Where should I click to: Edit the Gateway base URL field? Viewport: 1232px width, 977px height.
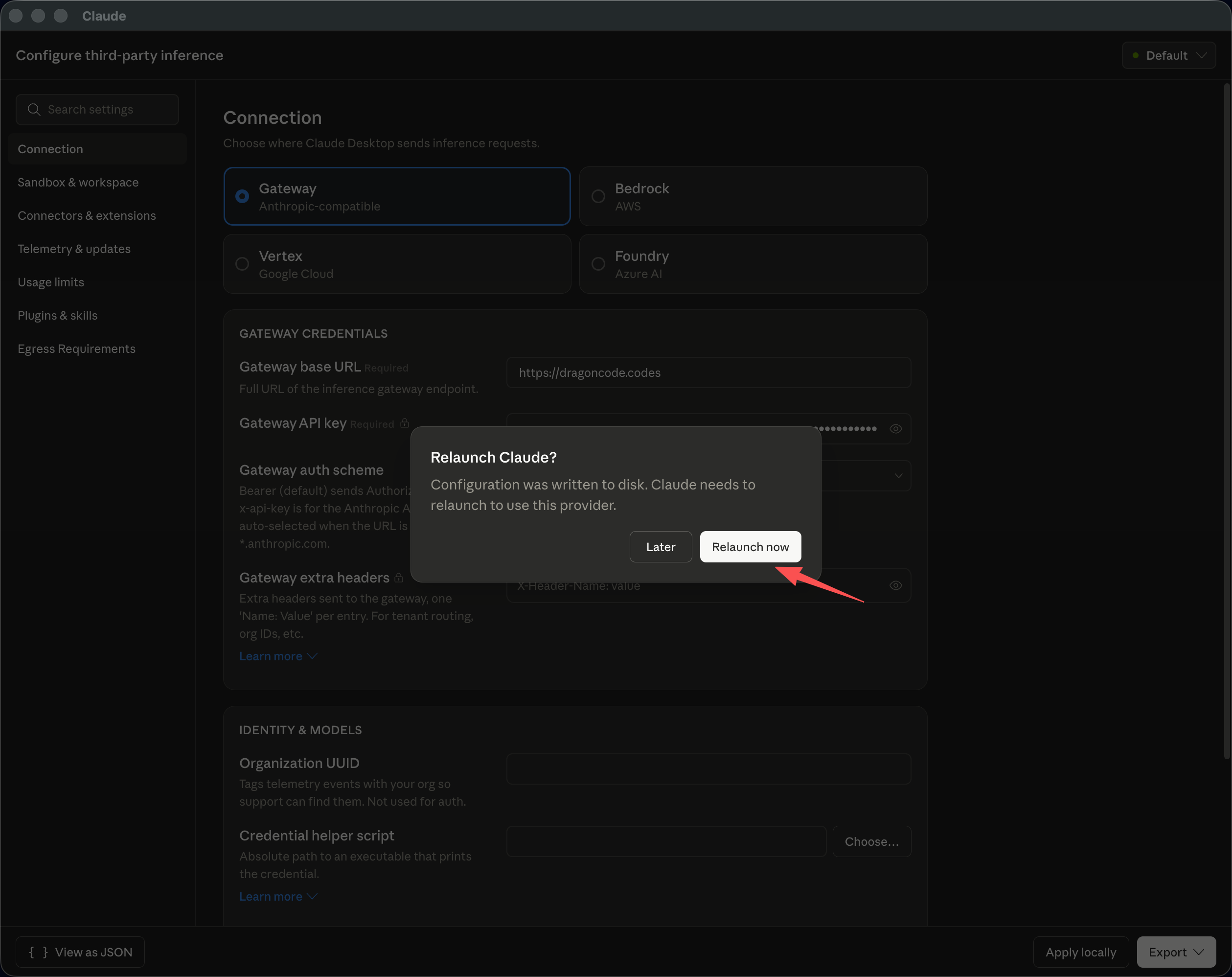(x=708, y=372)
